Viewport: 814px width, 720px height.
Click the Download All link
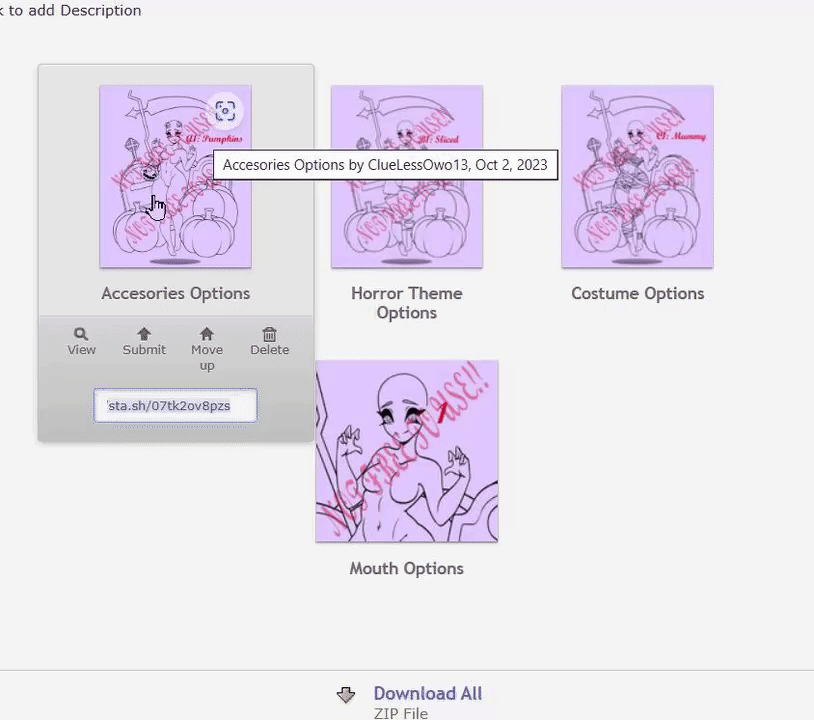[x=428, y=694]
